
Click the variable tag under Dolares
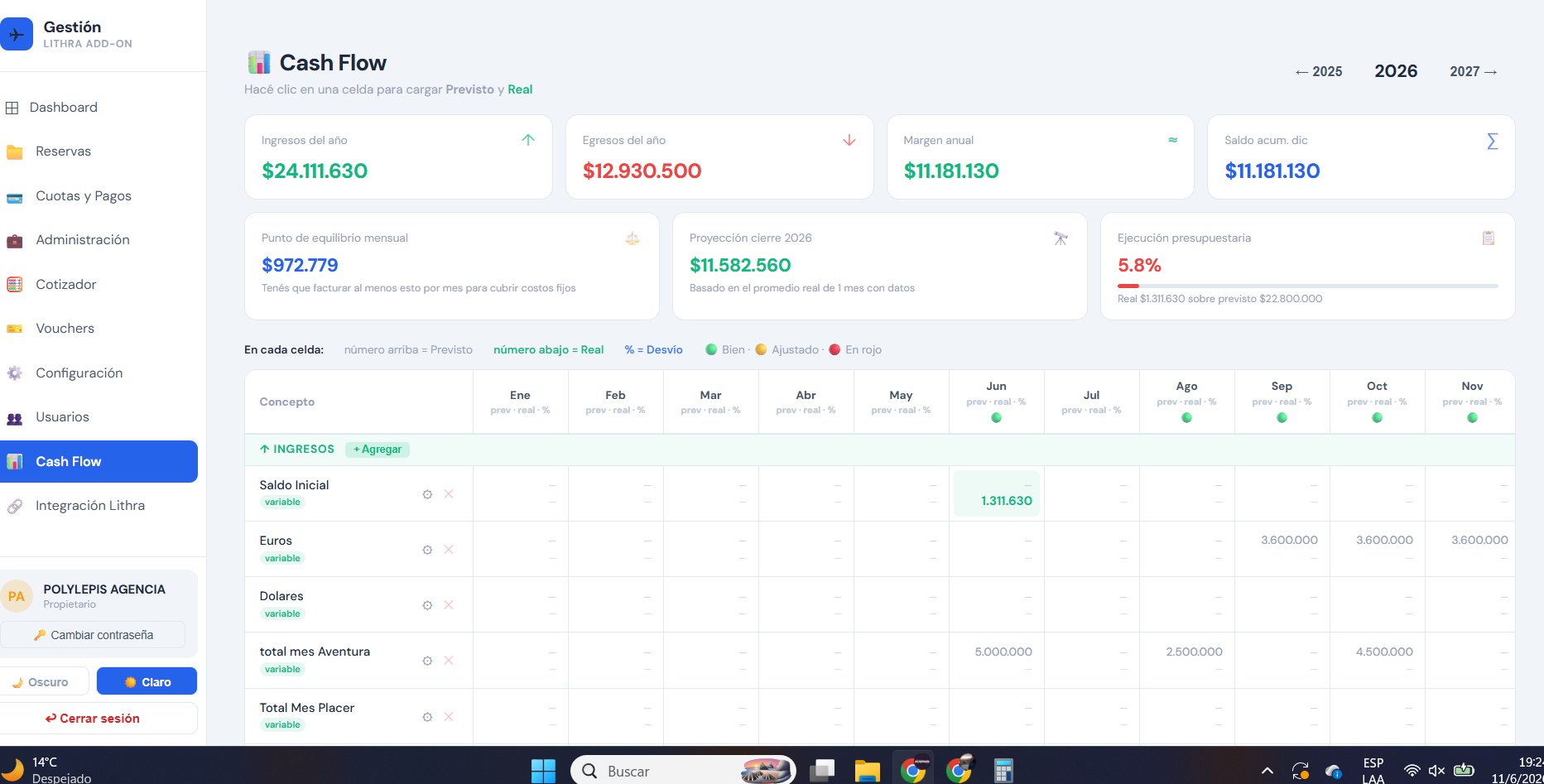(282, 613)
